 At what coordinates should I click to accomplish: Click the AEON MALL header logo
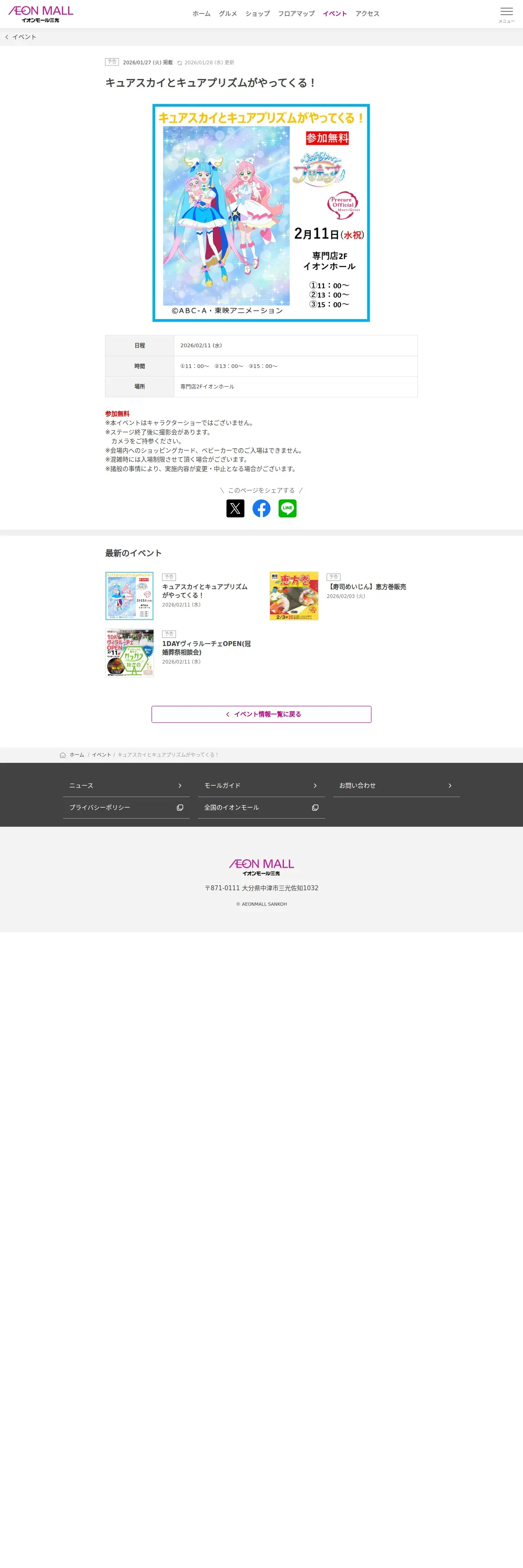click(x=41, y=14)
